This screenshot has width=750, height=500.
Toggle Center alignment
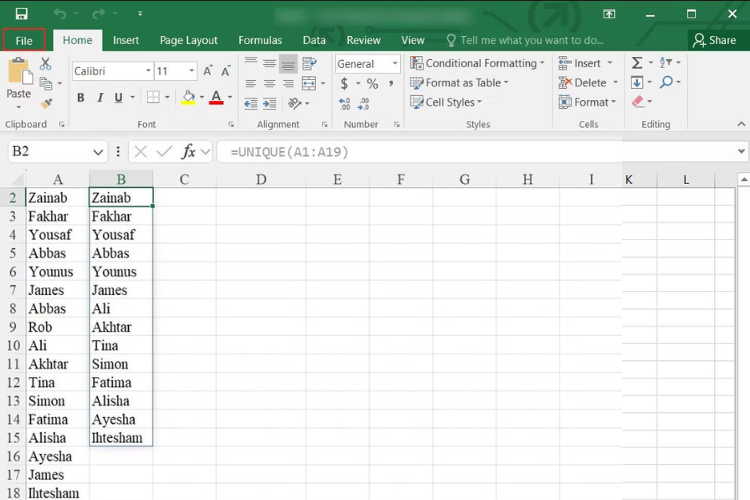pos(269,84)
